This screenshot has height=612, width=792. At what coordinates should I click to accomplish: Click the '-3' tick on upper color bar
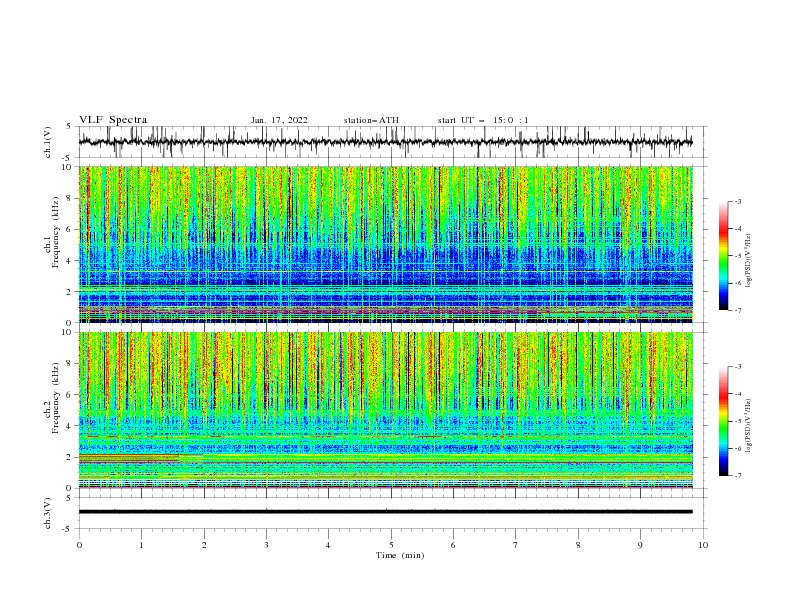pyautogui.click(x=738, y=201)
